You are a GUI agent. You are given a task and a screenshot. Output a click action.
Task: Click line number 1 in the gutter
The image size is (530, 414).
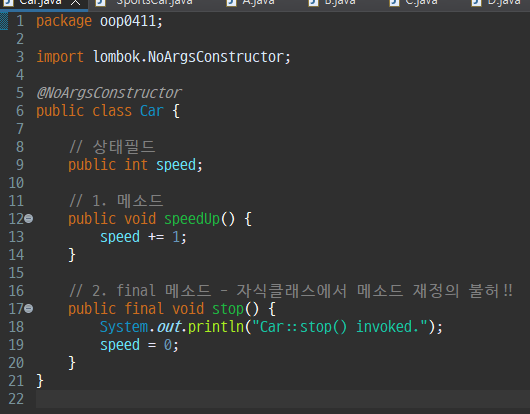click(x=20, y=21)
